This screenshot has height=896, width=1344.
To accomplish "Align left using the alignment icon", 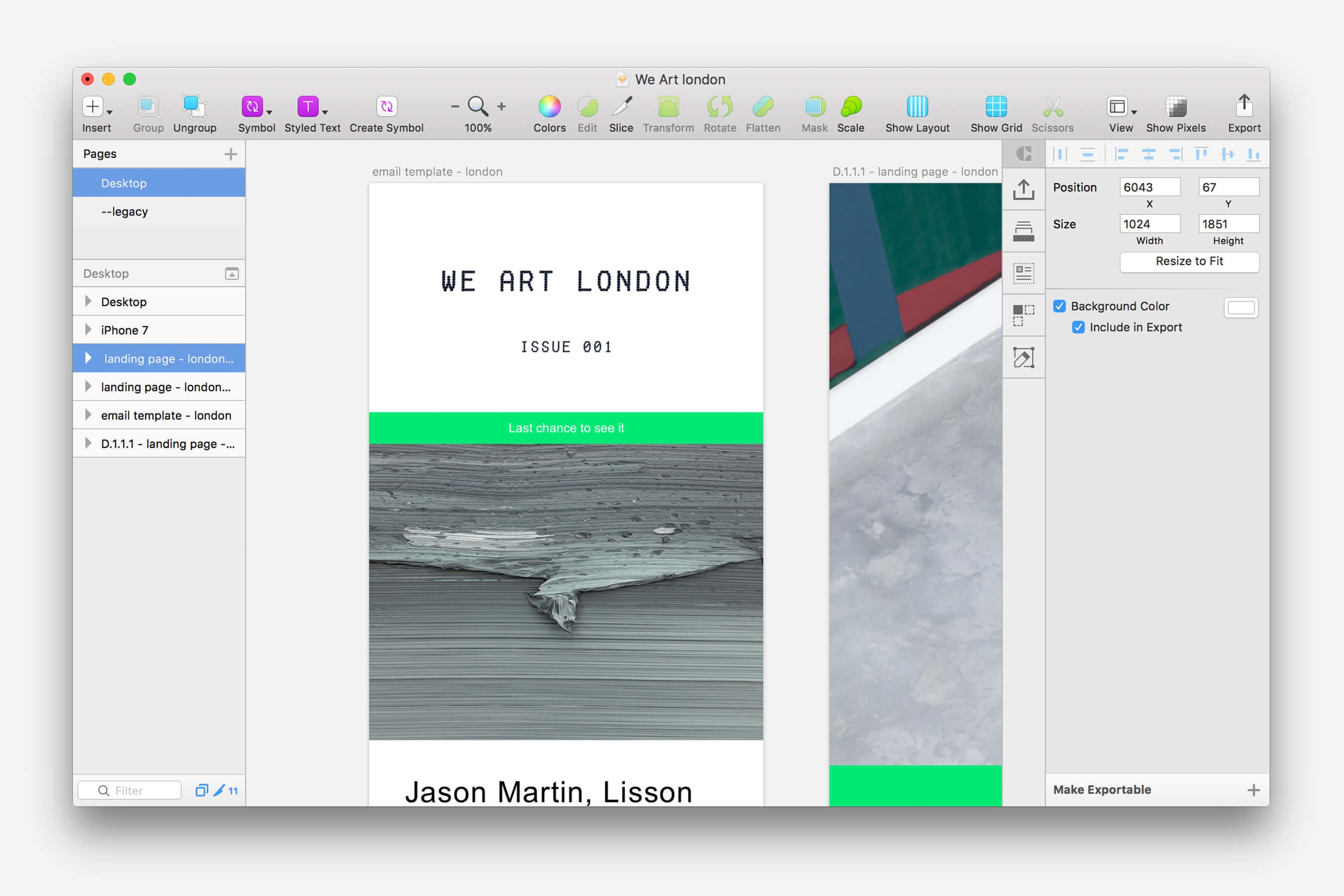I will [x=1121, y=154].
